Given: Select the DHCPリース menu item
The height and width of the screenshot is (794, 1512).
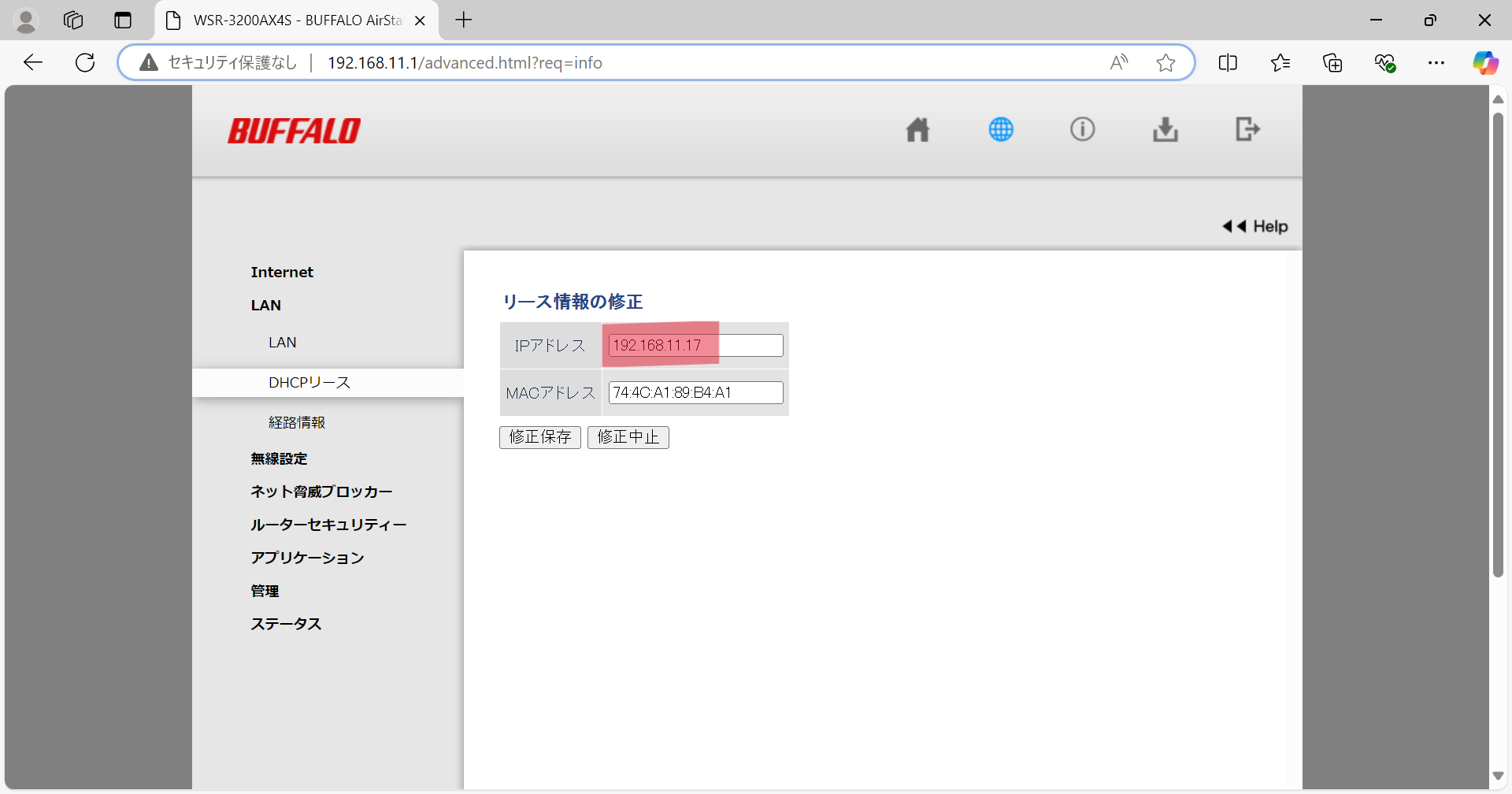Looking at the screenshot, I should point(309,382).
